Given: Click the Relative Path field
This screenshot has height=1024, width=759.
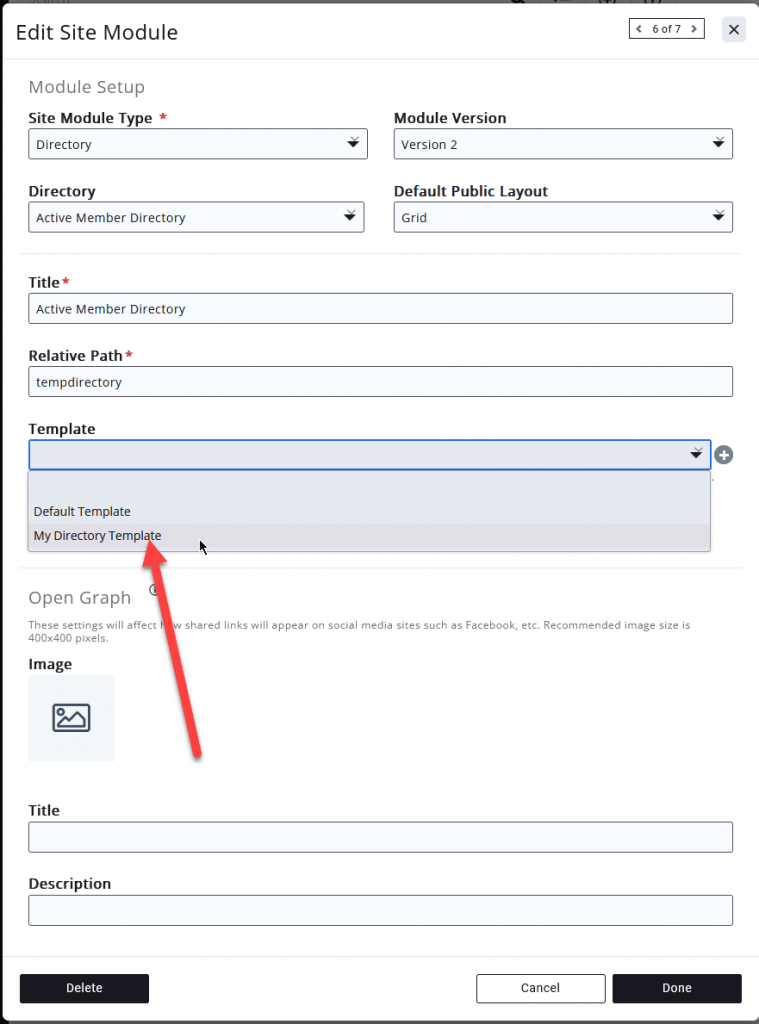Looking at the screenshot, I should coord(380,381).
